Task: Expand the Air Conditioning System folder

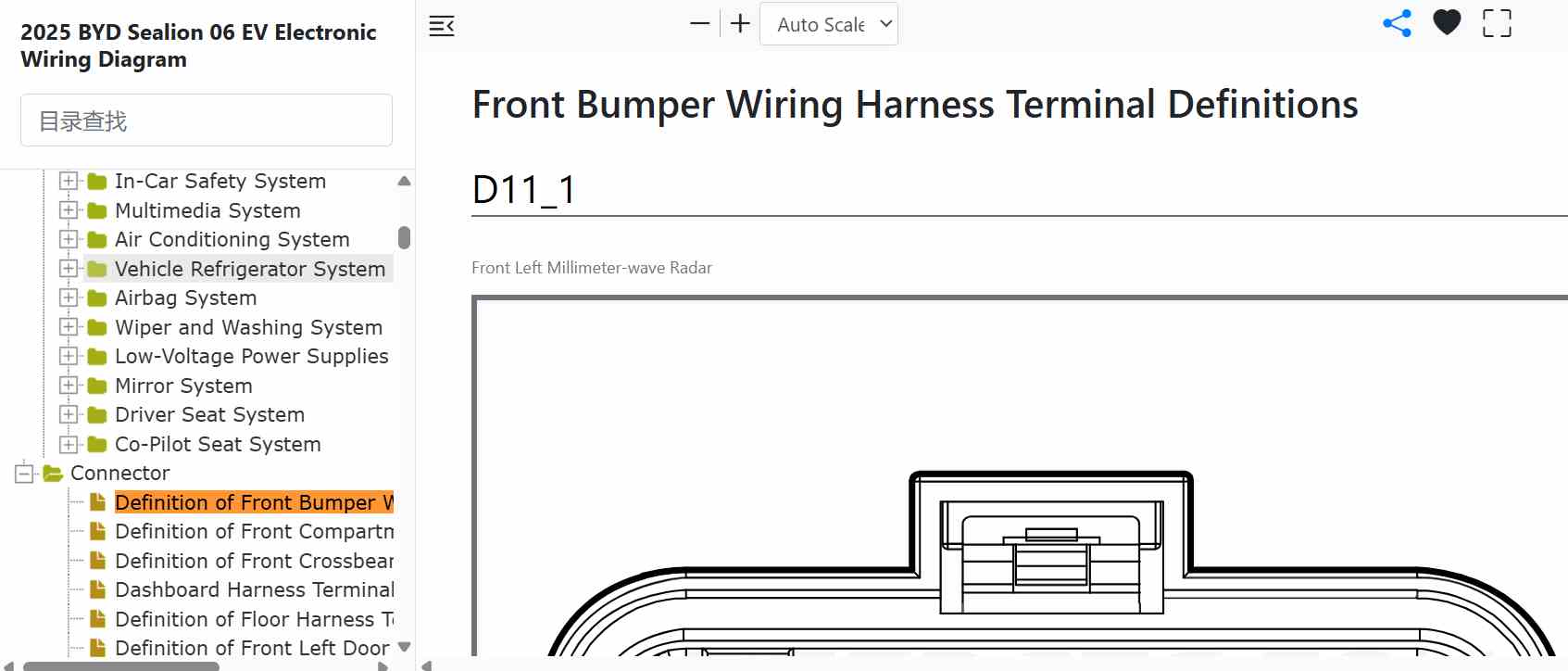Action: click(69, 239)
